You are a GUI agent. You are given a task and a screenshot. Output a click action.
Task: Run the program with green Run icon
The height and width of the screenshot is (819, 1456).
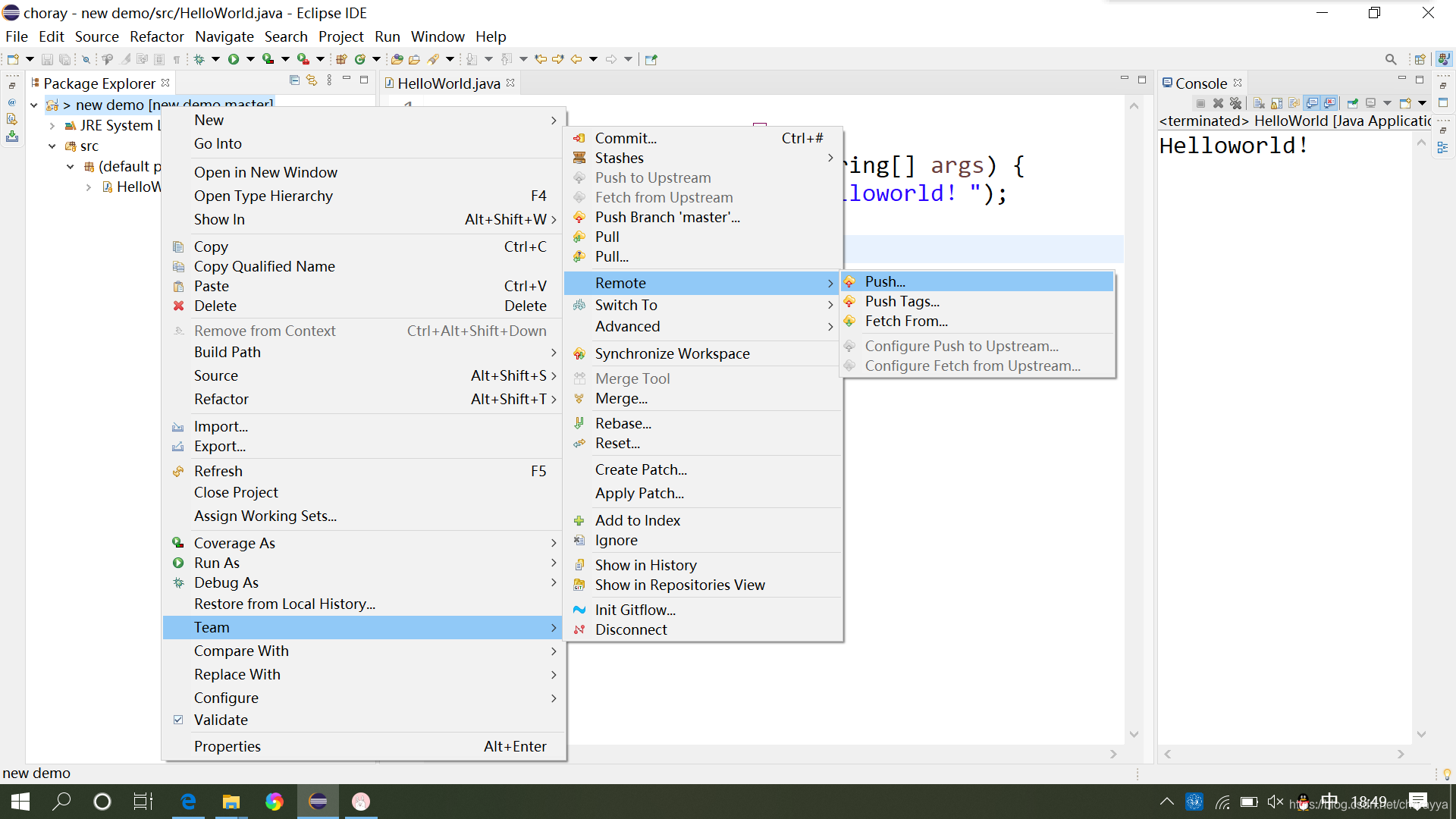pos(234,59)
